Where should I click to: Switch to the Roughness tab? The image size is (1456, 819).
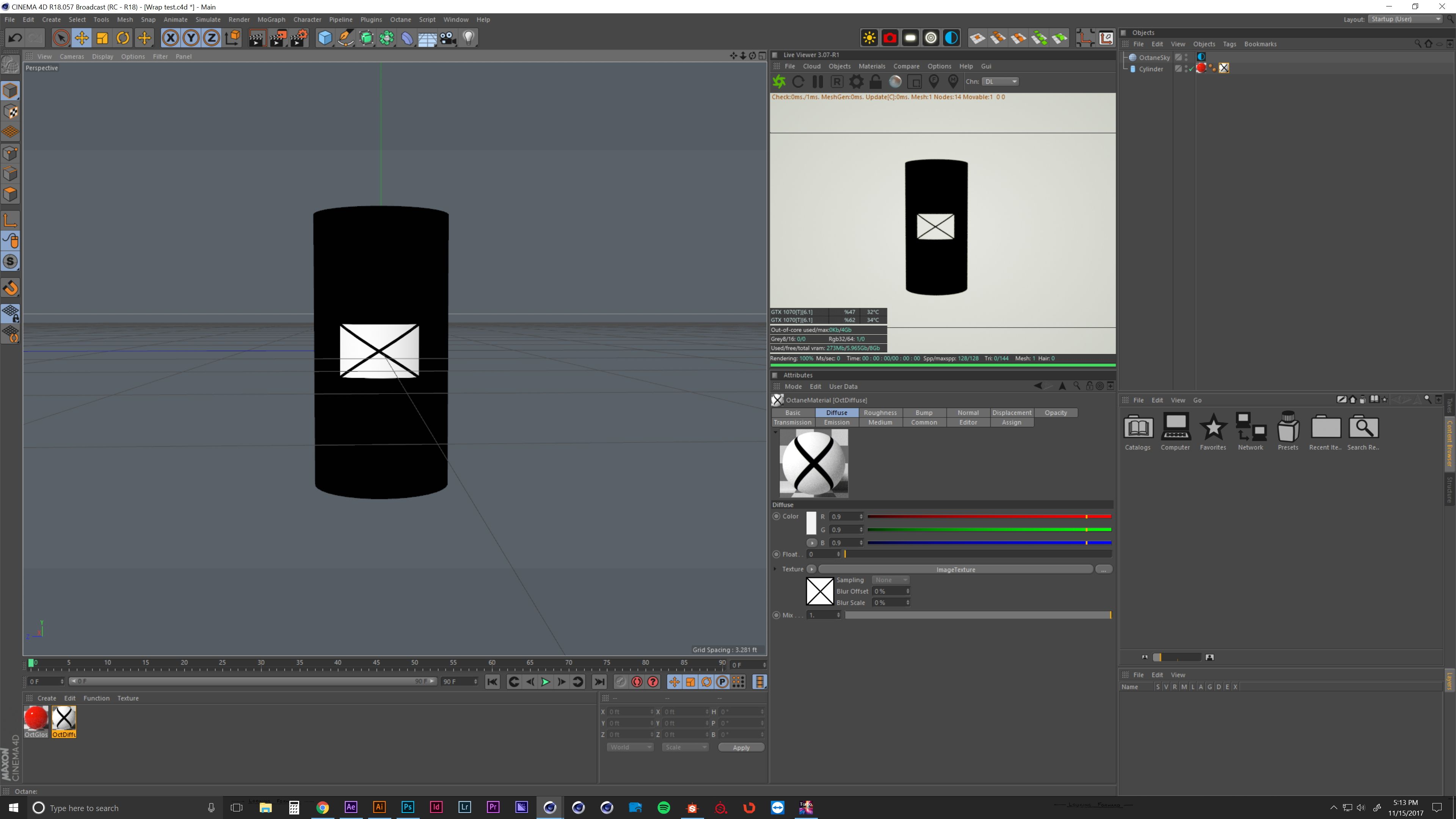tap(880, 413)
